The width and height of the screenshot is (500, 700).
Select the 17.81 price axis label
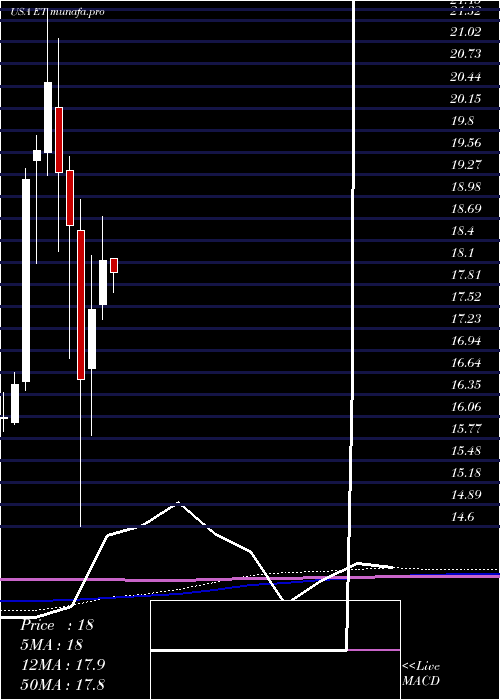point(466,274)
